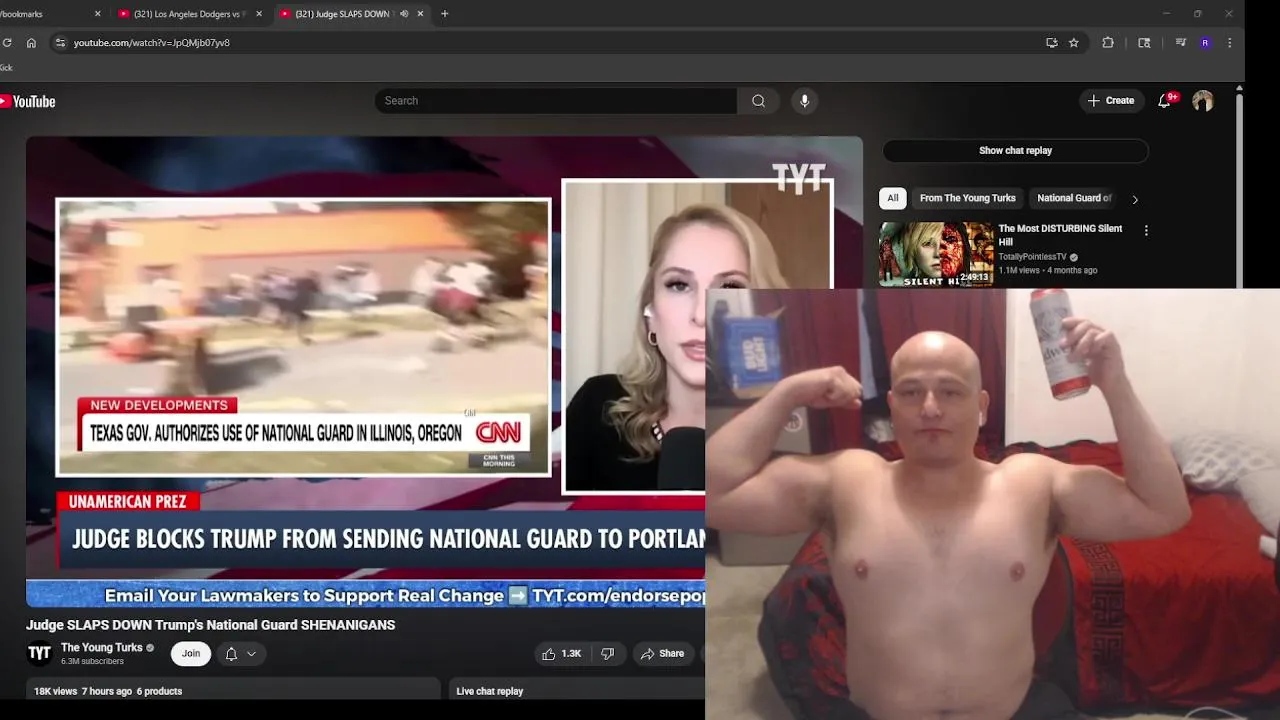Open the Chrome profile R avatar
Viewport: 1280px width, 720px height.
[x=1205, y=43]
